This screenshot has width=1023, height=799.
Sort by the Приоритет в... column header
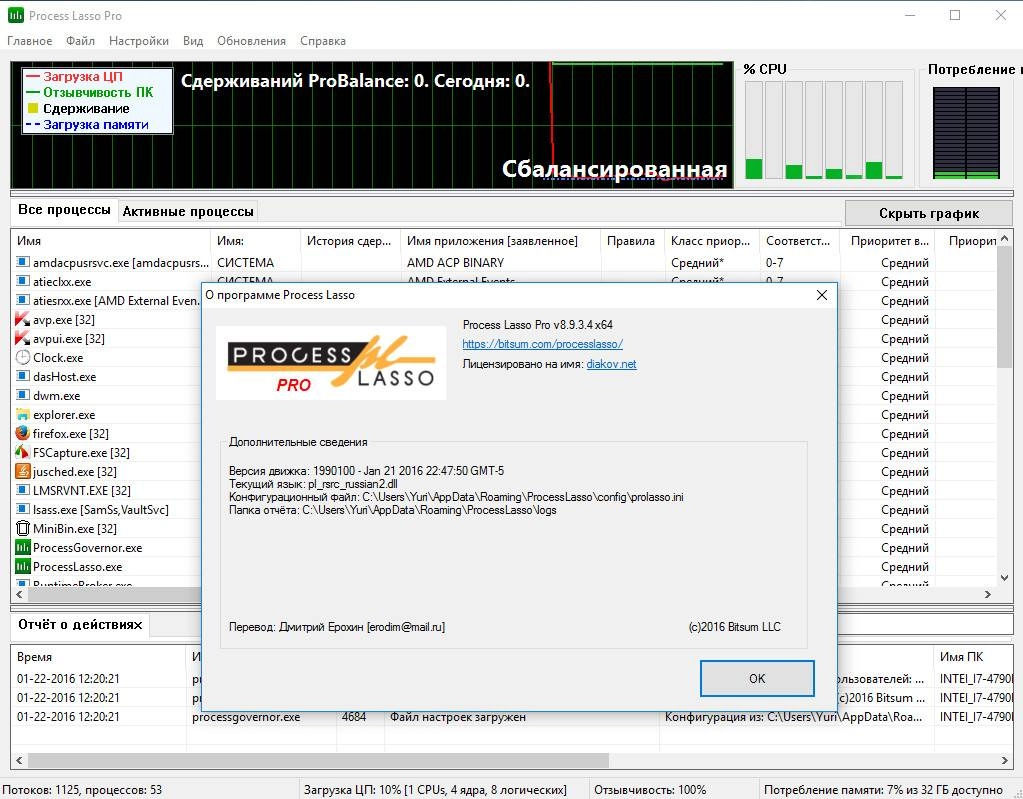click(x=887, y=241)
